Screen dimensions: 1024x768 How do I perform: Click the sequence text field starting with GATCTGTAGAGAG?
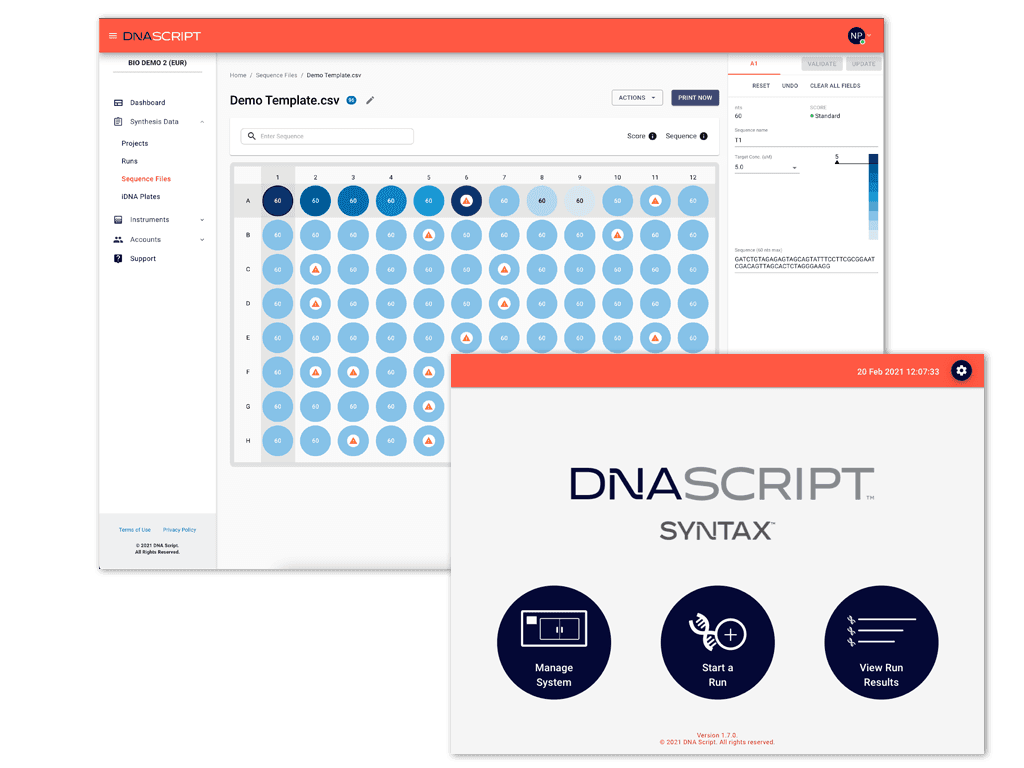[x=806, y=263]
